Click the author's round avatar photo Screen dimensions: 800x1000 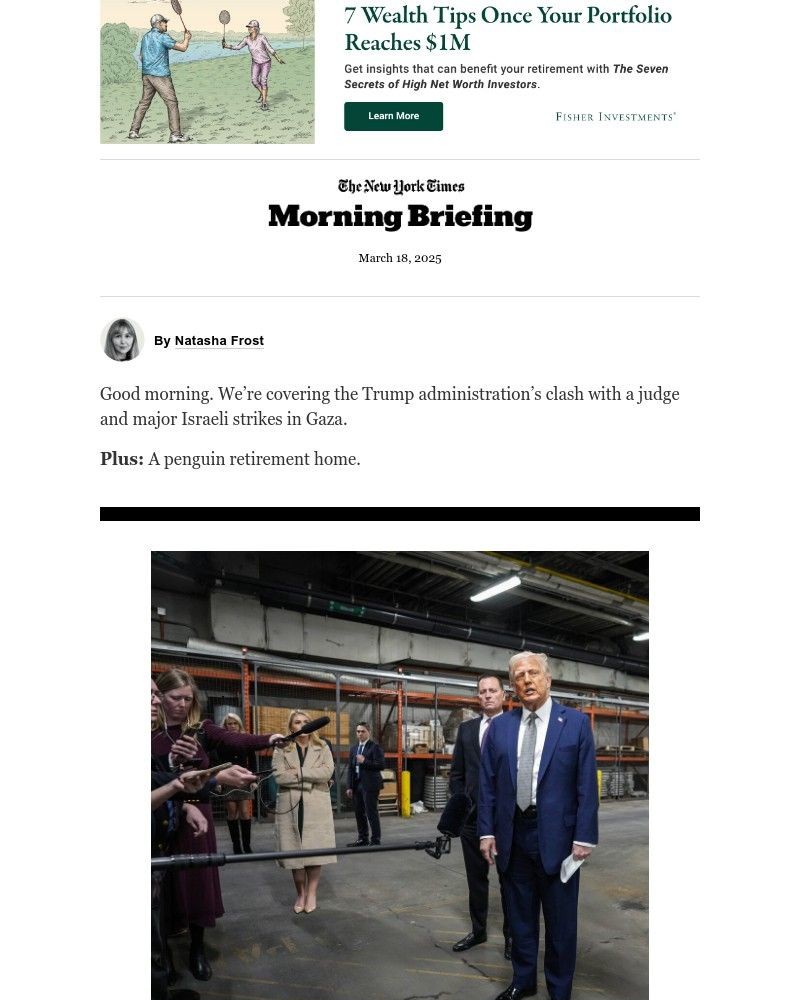point(122,340)
